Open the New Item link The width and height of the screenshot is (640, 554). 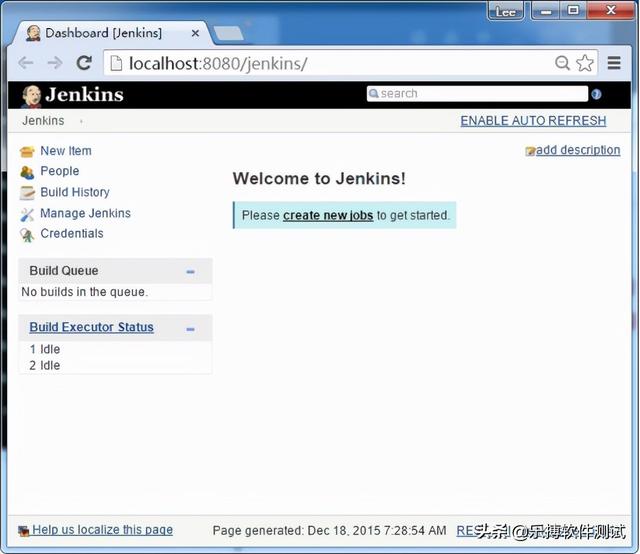[66, 151]
